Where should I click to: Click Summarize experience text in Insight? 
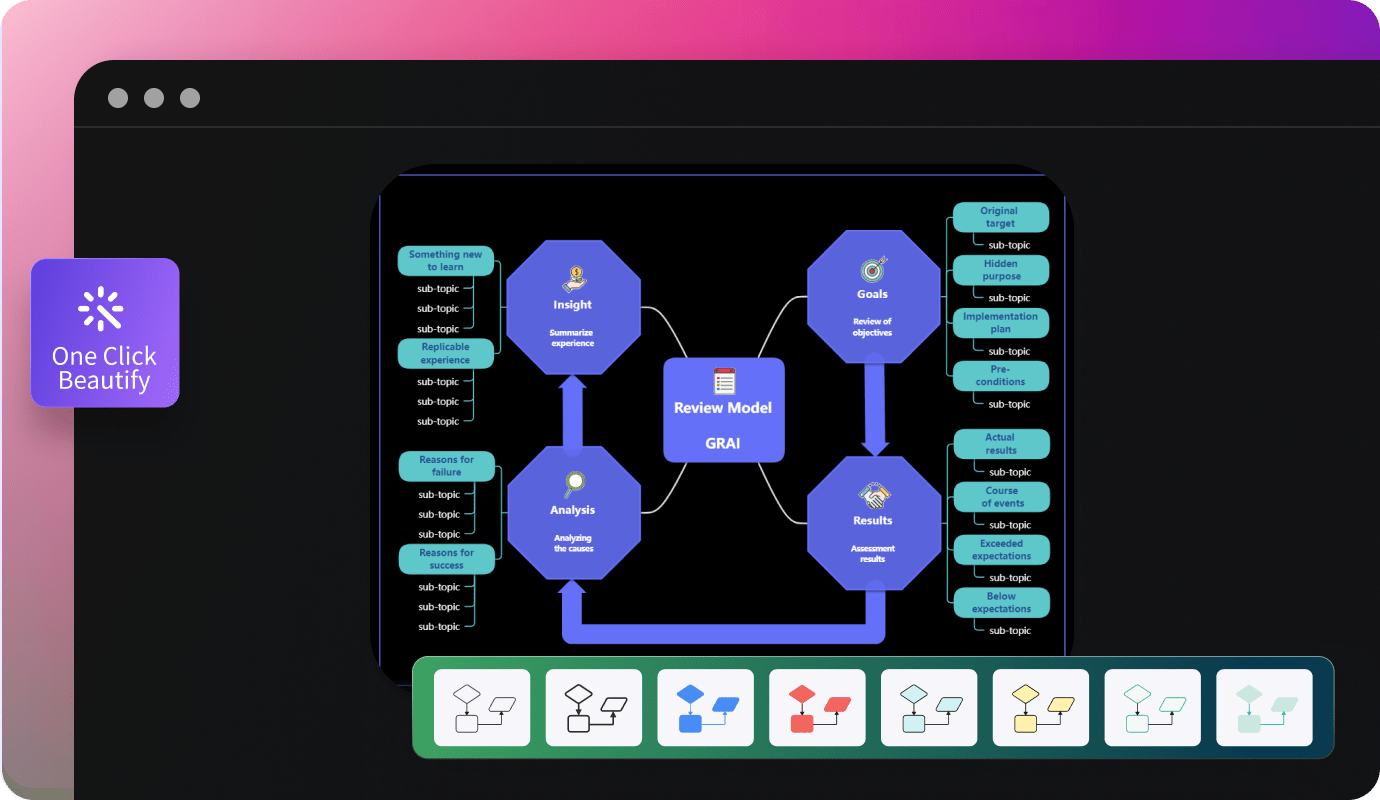(572, 338)
